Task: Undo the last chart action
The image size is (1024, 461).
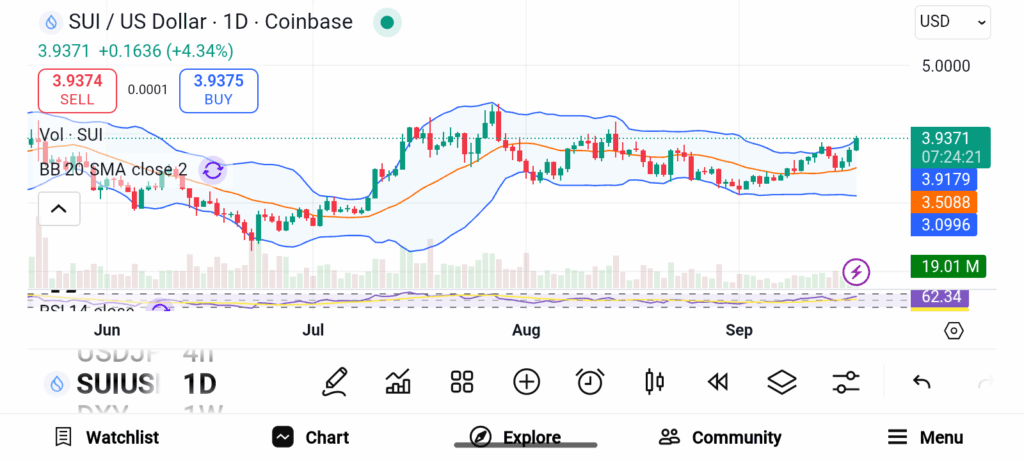Action: [922, 381]
